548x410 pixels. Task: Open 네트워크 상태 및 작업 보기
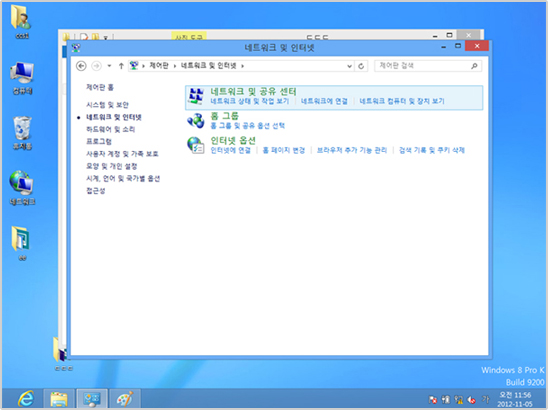[x=250, y=101]
